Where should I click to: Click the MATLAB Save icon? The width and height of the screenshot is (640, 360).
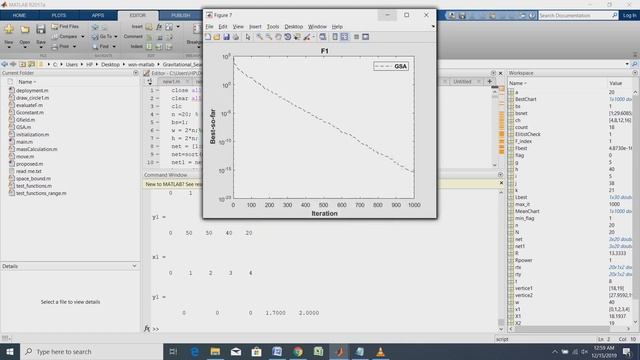click(41, 30)
